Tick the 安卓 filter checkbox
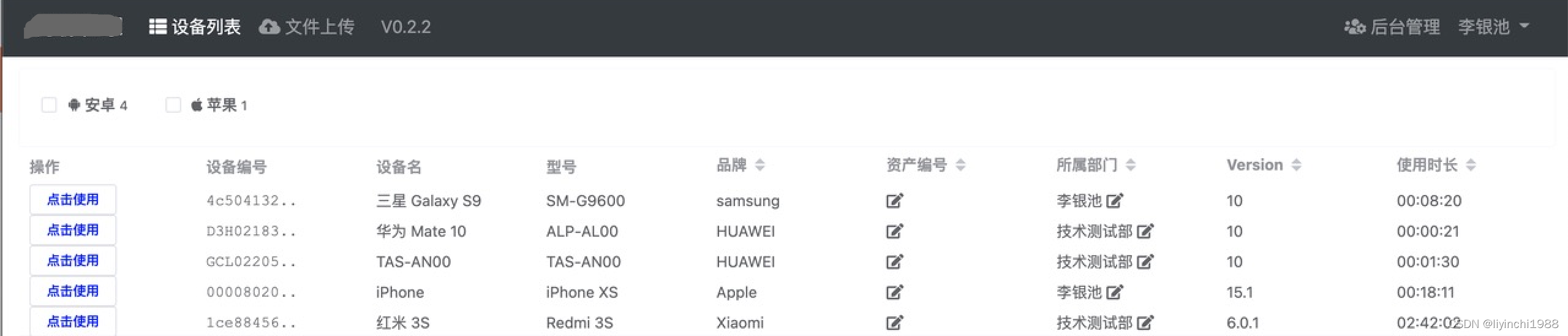The height and width of the screenshot is (336, 1568). click(x=49, y=105)
